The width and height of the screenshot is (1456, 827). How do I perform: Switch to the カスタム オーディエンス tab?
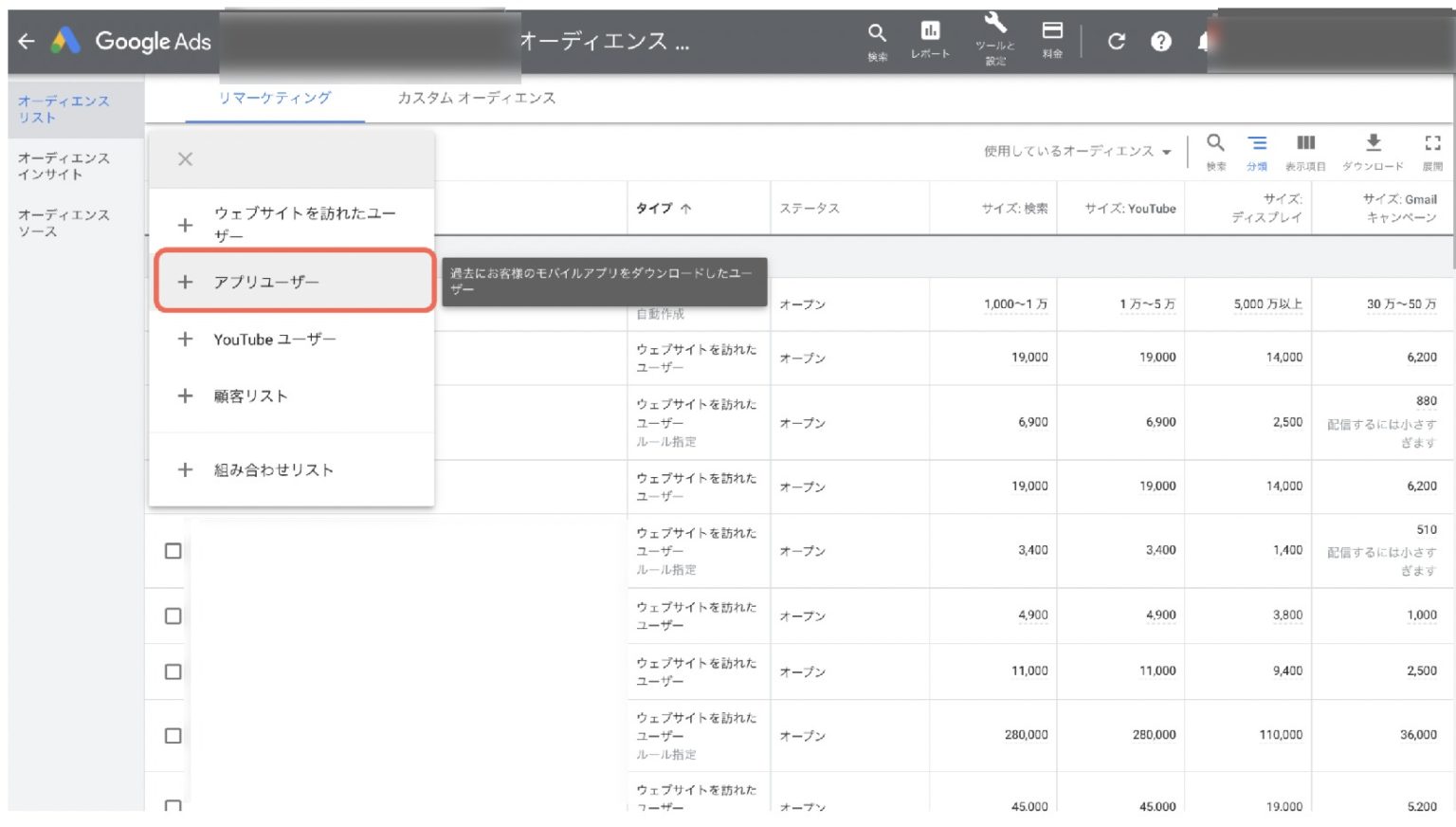click(x=476, y=99)
